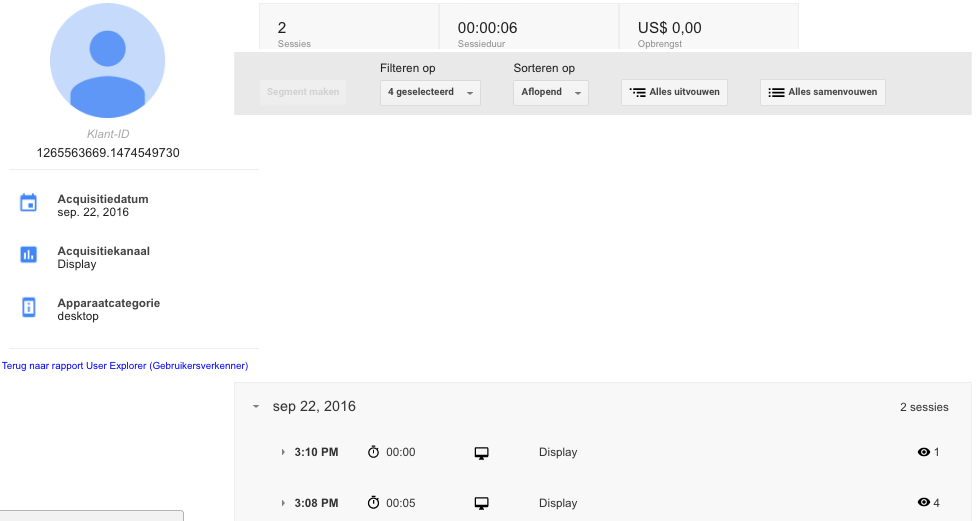
Task: Click the eye icon showing 4 pageviews
Action: click(924, 502)
